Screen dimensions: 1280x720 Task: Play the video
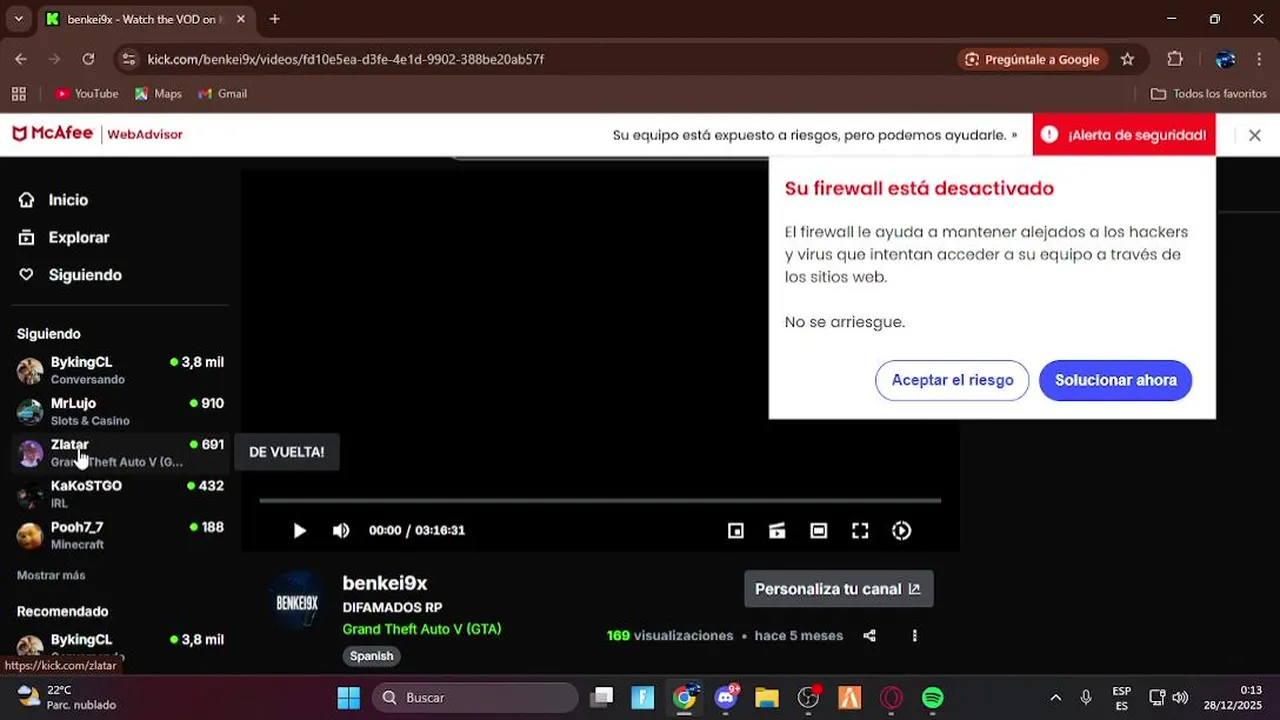point(299,531)
